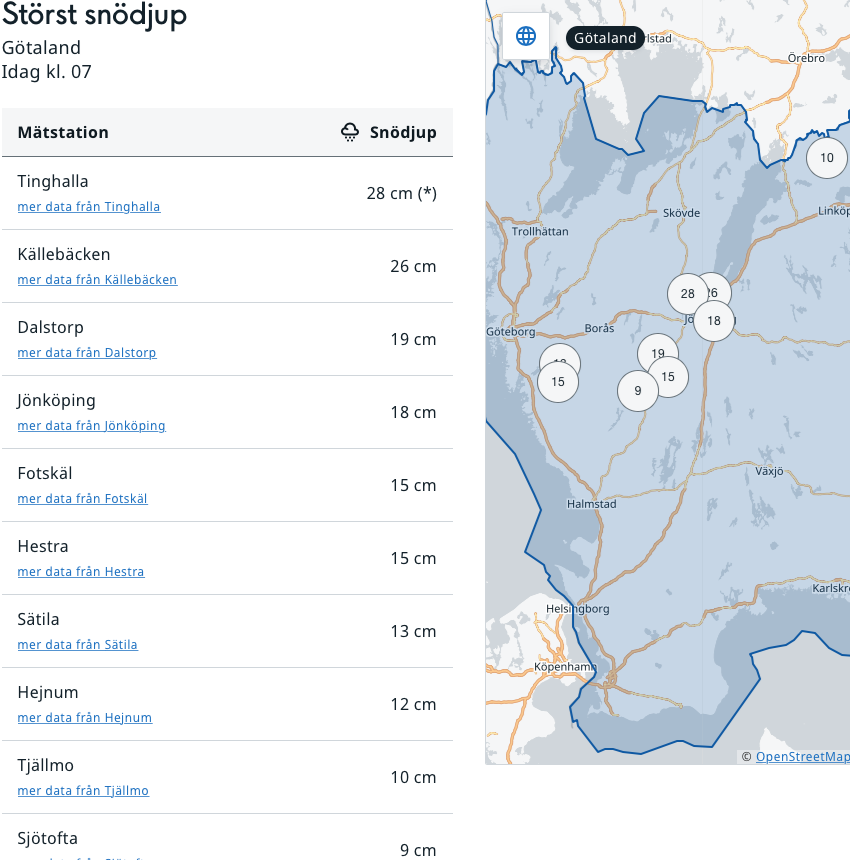
Task: Open the 'mer data från Sätila' link
Action: [x=77, y=645]
